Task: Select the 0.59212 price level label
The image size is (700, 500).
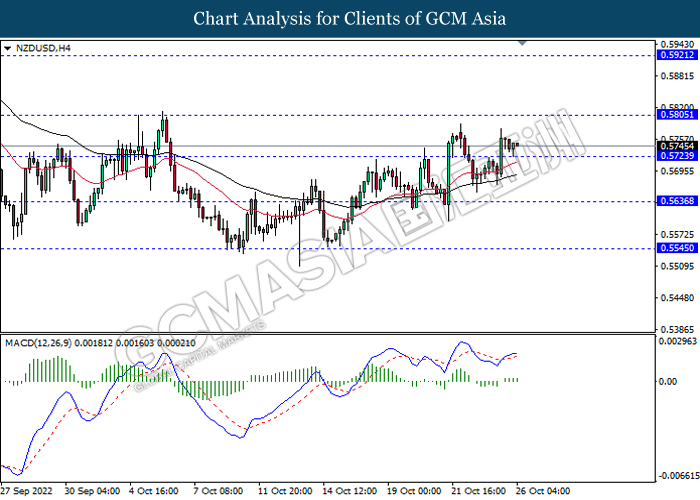Action: coord(677,55)
